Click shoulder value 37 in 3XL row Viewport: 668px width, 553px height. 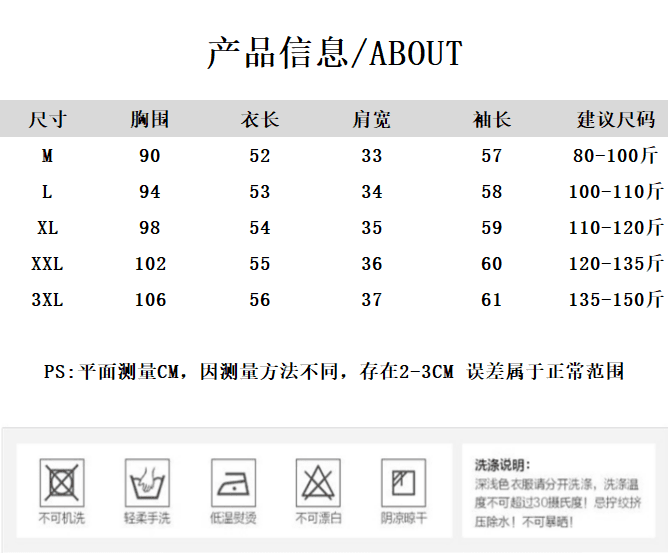[x=372, y=300]
